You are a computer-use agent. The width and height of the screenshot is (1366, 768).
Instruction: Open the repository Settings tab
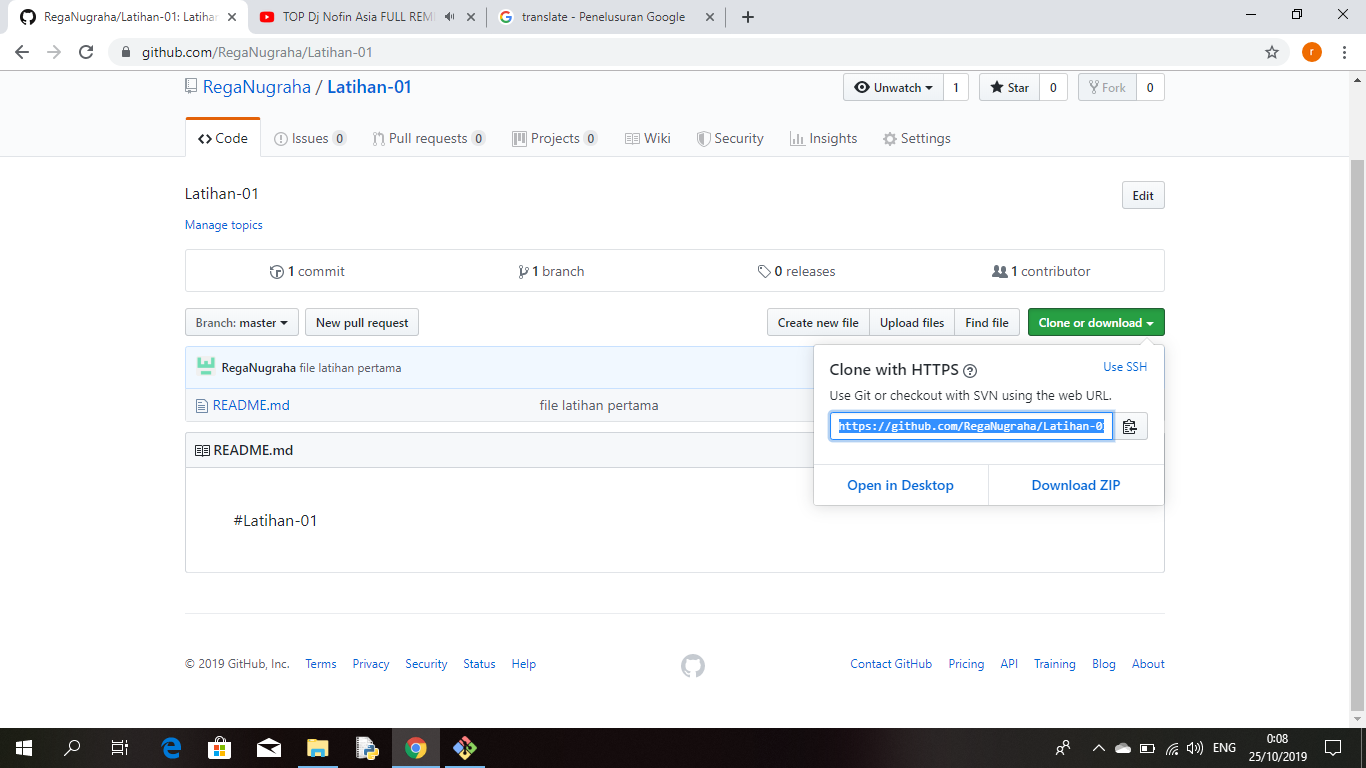click(917, 138)
